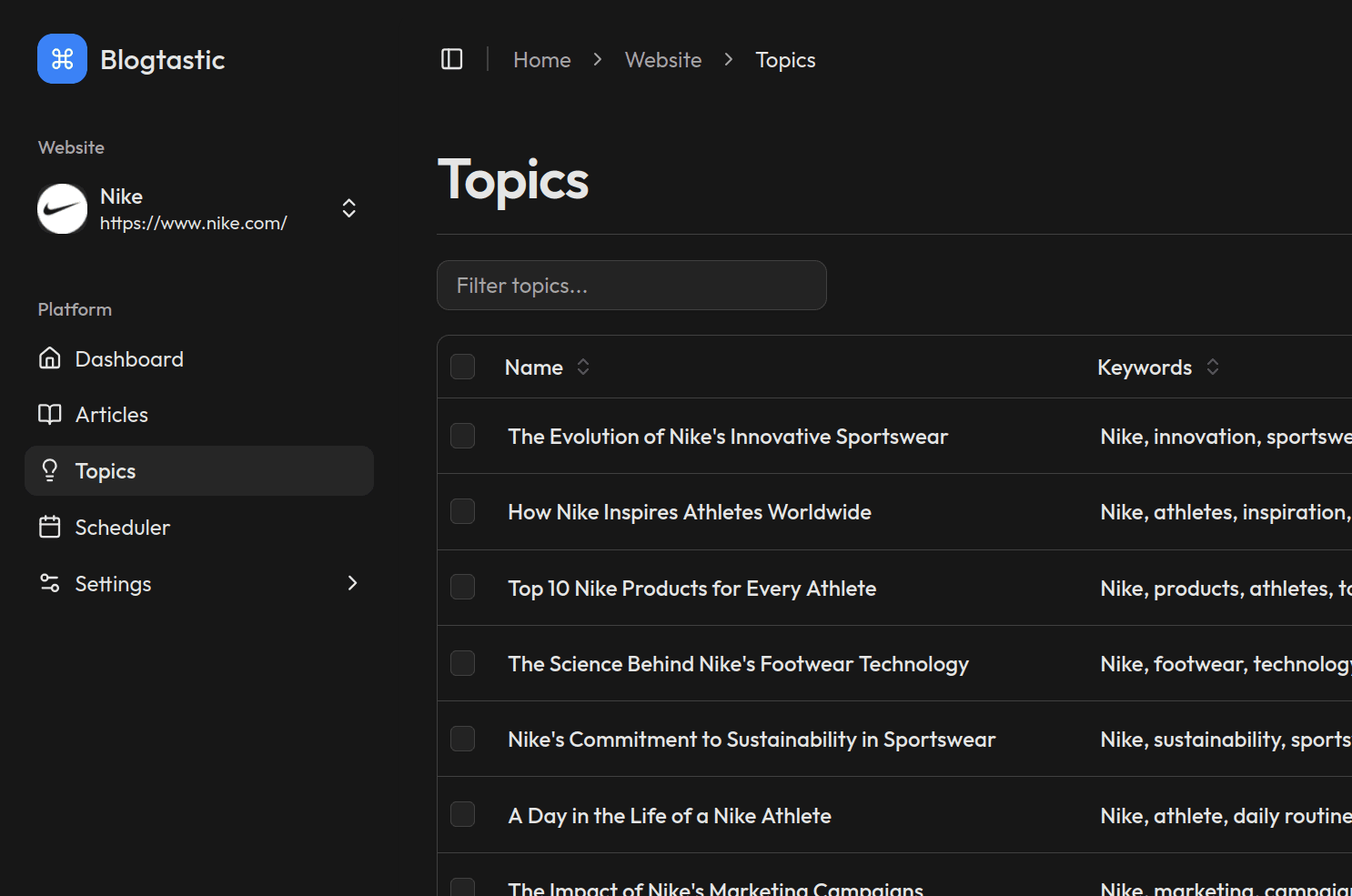Screen dimensions: 1352x896
Task: Sort by Name using the sort arrows
Action: [582, 367]
